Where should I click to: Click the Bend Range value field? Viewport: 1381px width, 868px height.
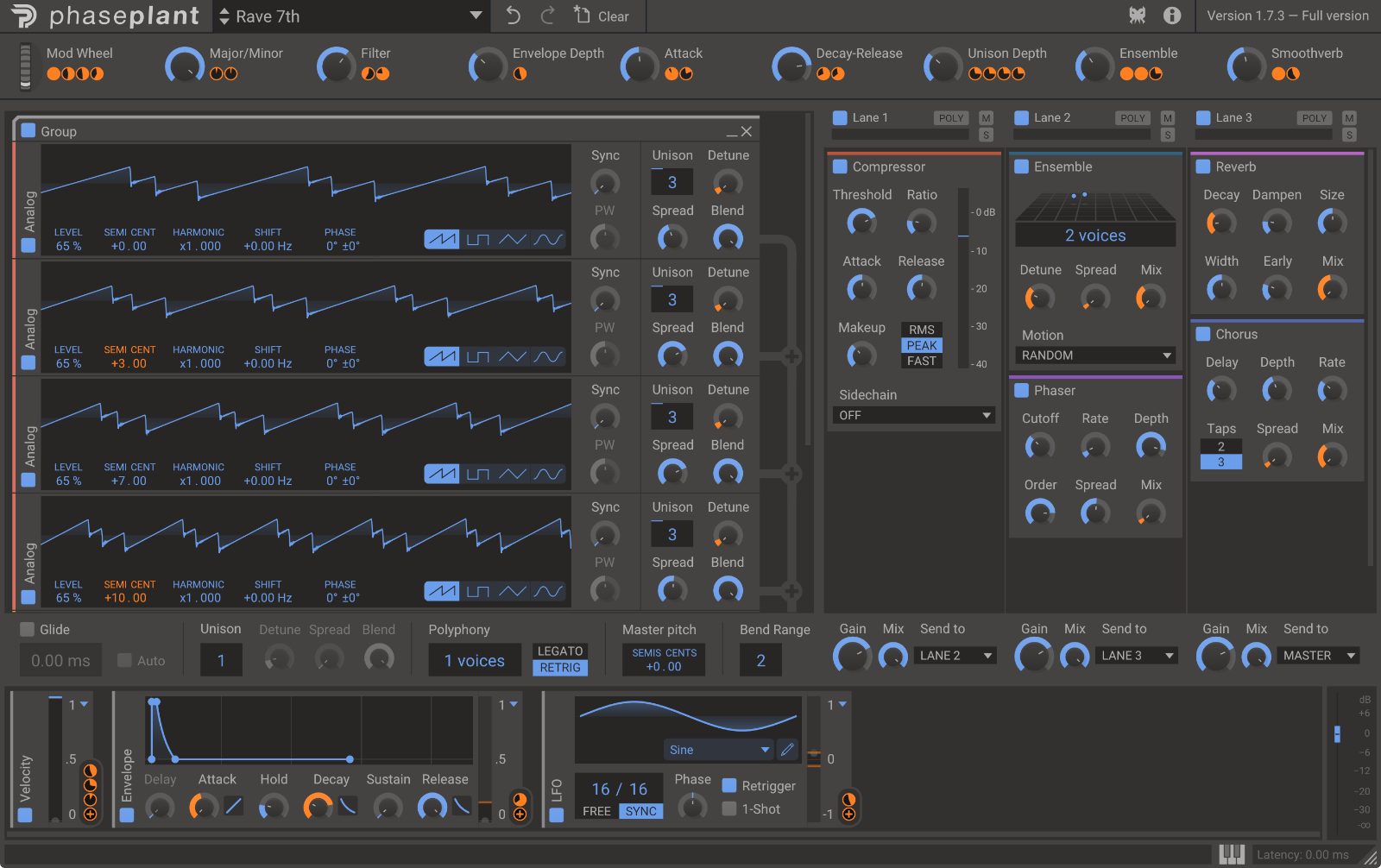[x=760, y=661]
